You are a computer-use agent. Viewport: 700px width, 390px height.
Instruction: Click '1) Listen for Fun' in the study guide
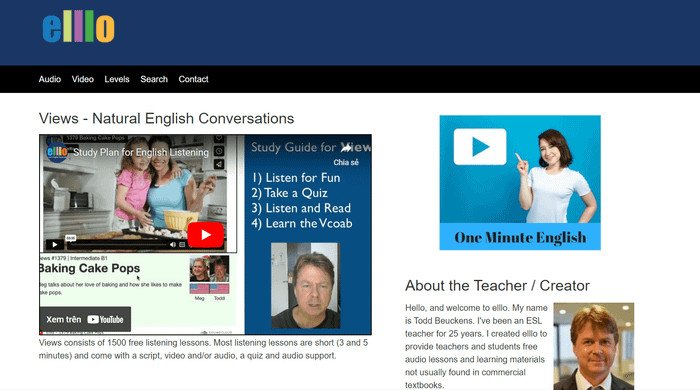(296, 178)
